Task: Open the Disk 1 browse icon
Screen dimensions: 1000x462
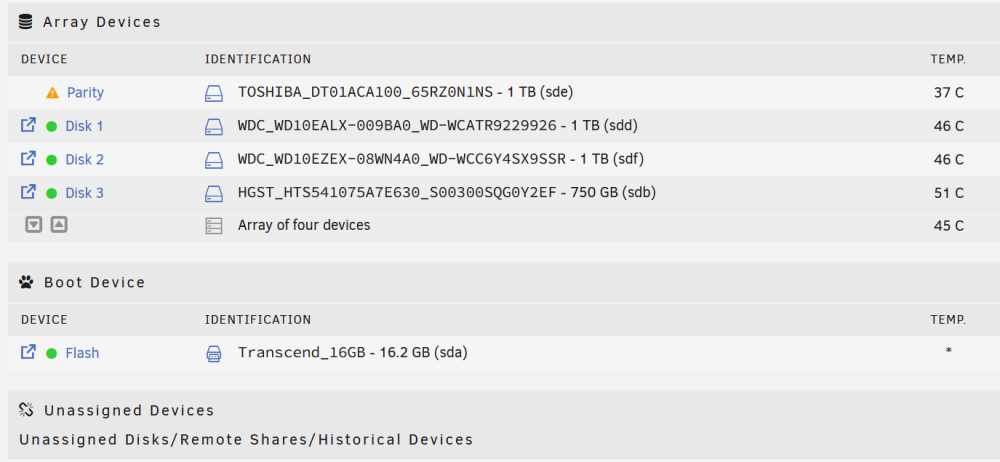Action: [28, 125]
